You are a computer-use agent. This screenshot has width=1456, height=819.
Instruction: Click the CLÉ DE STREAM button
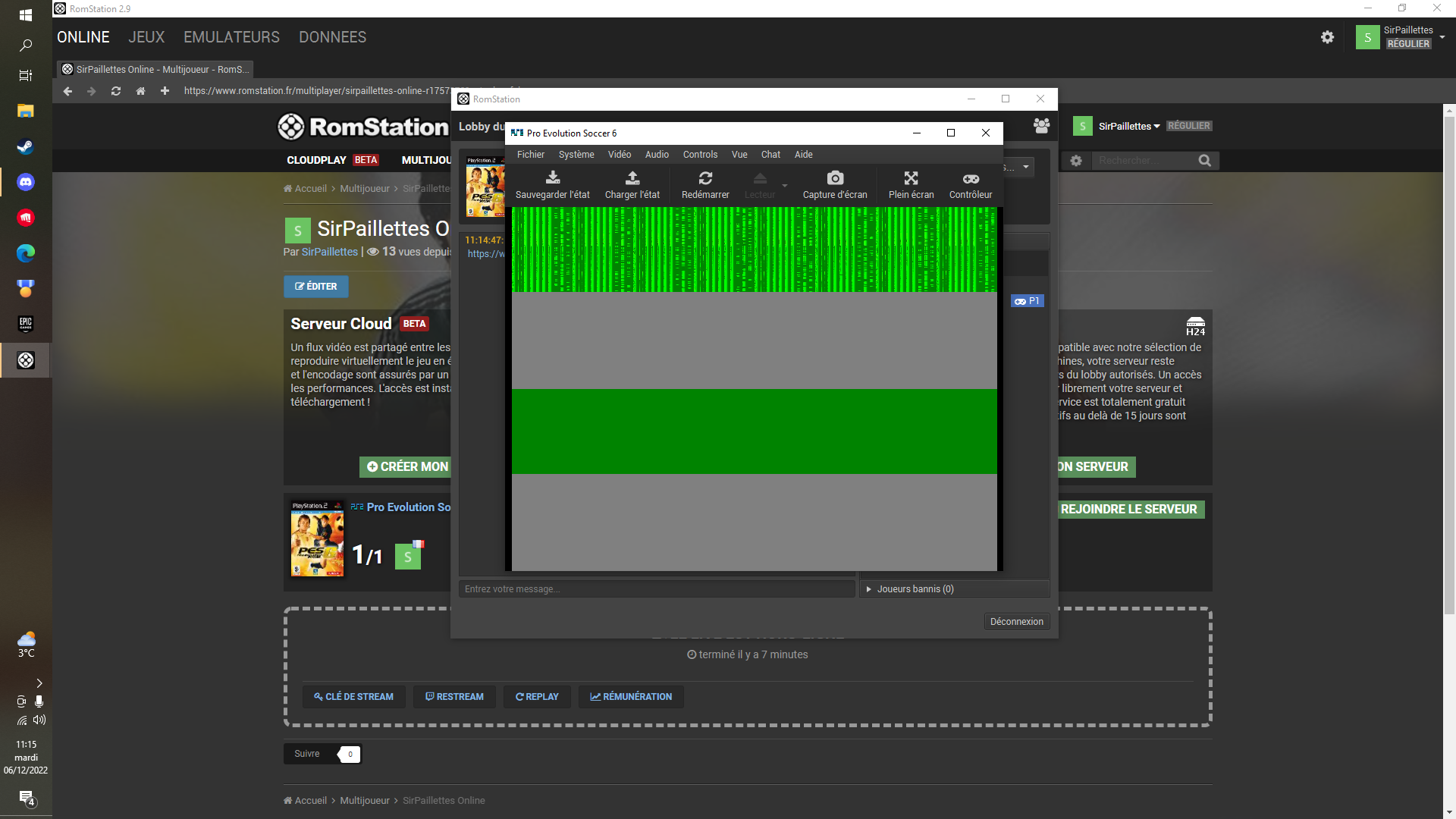point(353,697)
